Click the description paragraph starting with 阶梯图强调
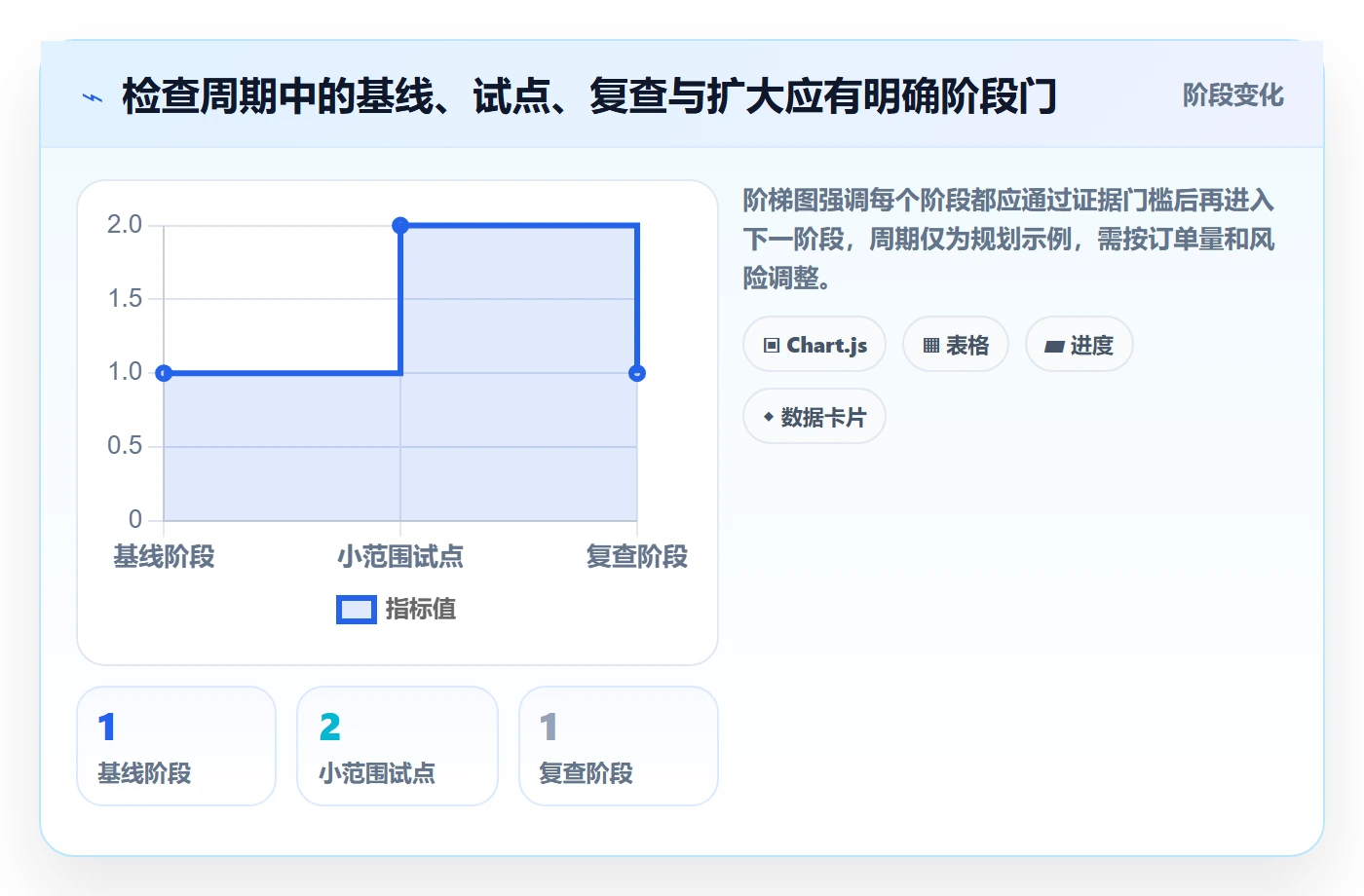This screenshot has width=1364, height=896. (x=1009, y=240)
